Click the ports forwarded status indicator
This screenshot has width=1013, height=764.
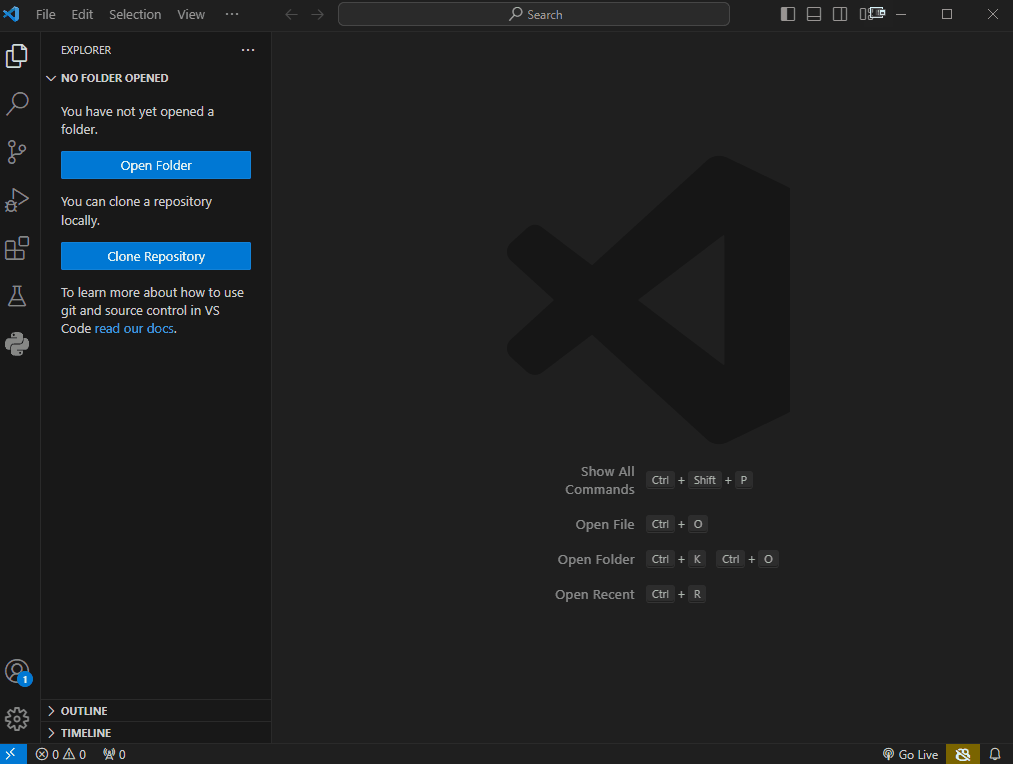[114, 754]
